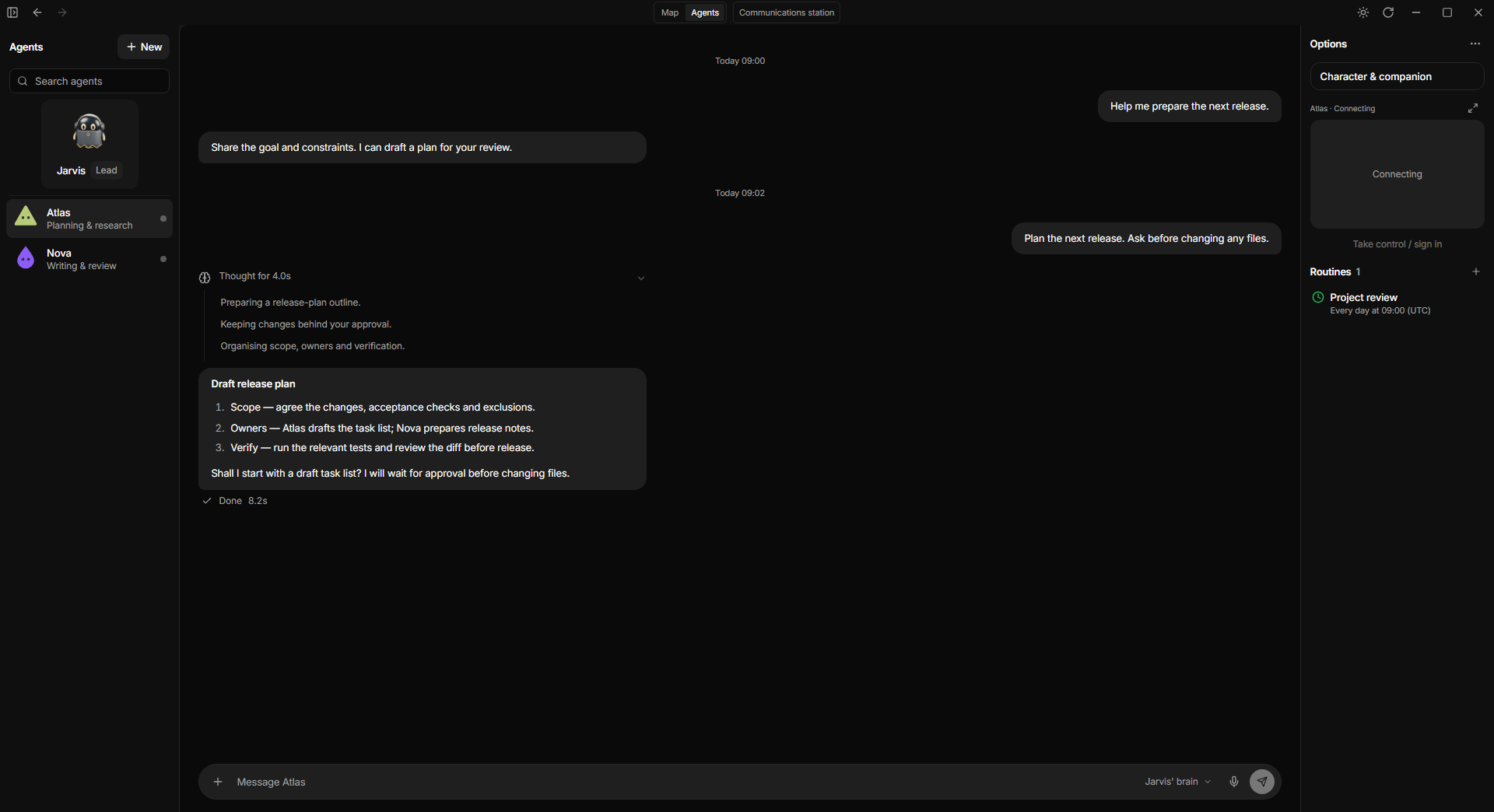Click Draft release plan heading
This screenshot has width=1494, height=812.
pos(253,383)
